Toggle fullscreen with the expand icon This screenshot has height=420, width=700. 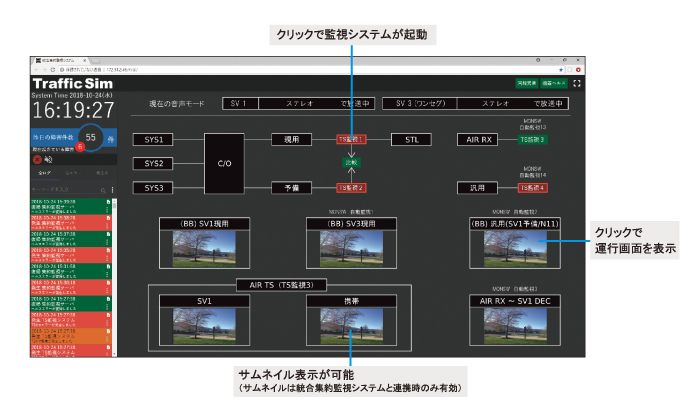(577, 83)
